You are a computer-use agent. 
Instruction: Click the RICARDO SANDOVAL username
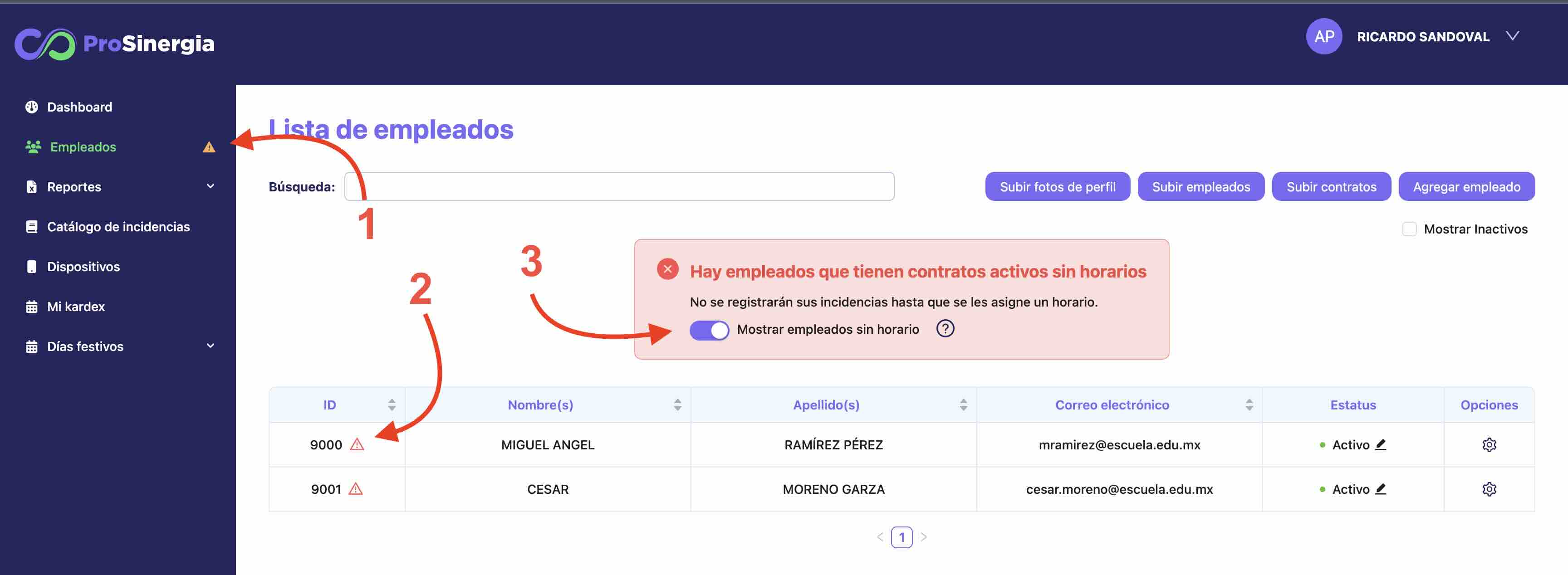[x=1422, y=37]
